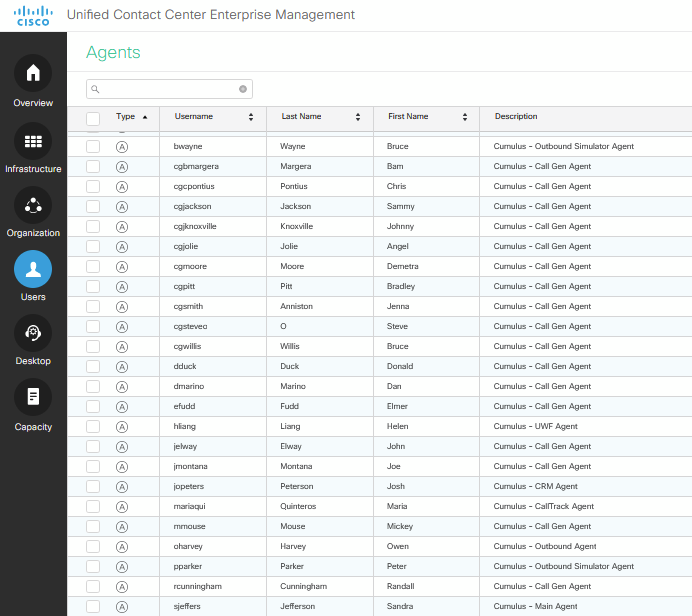Click the agent type icon for efudd
The image size is (692, 616).
(122, 407)
